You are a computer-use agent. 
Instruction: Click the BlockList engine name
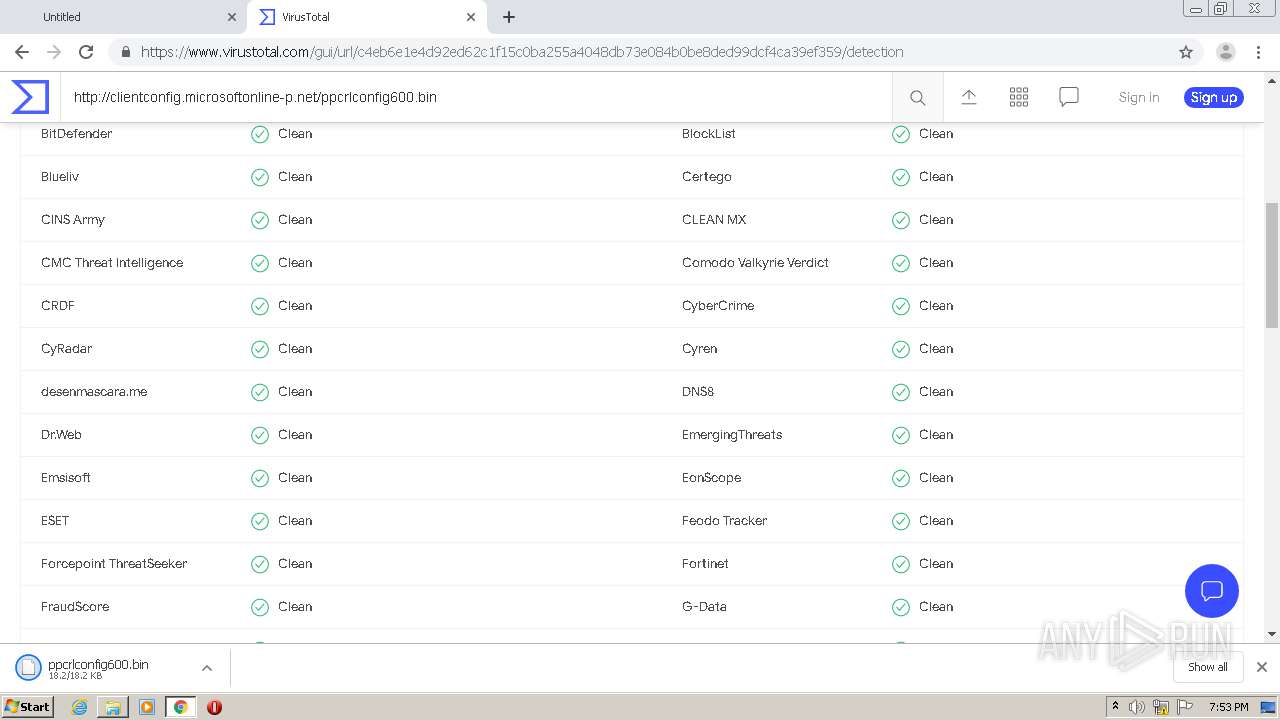coord(709,134)
